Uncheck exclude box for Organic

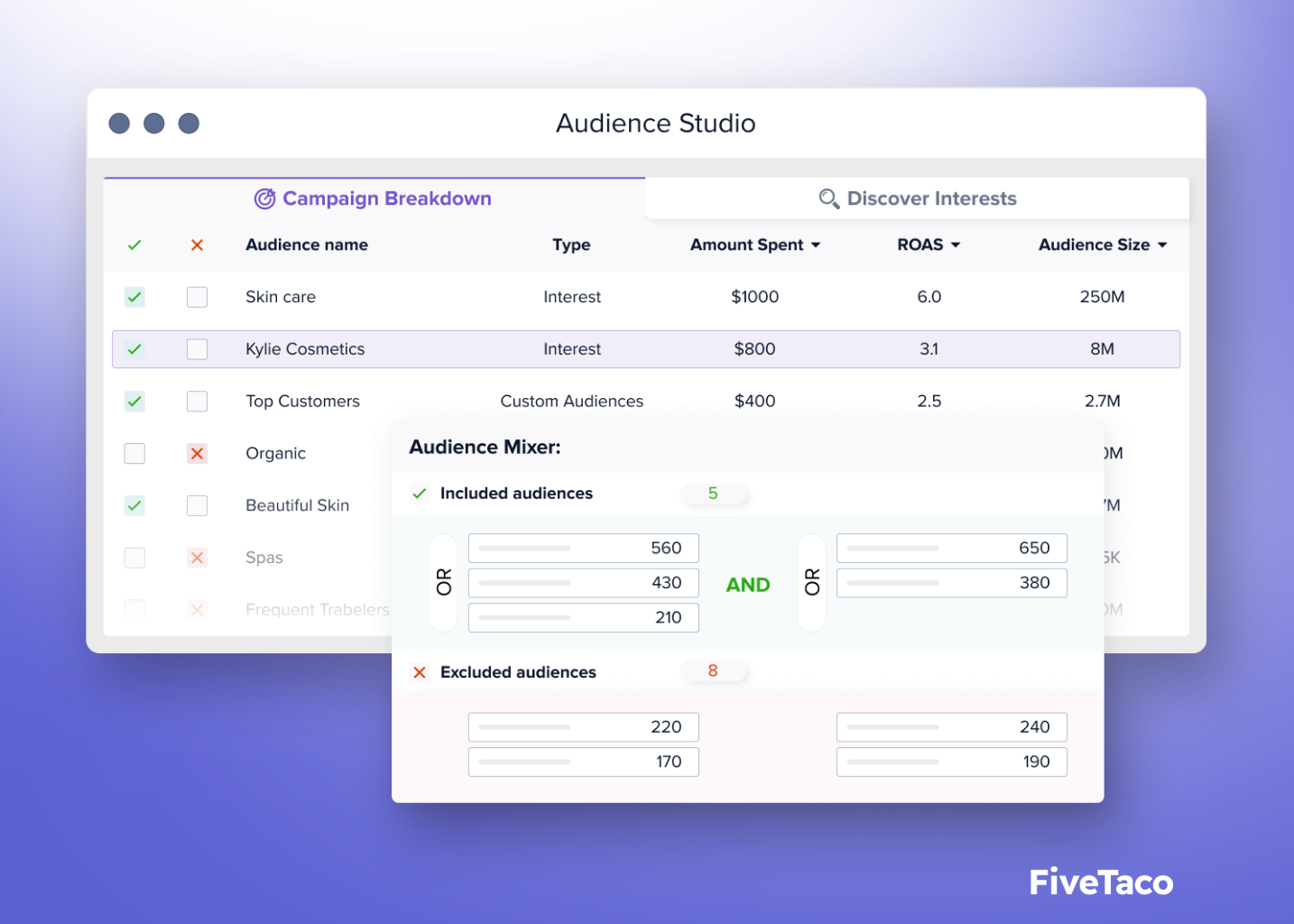coord(197,453)
